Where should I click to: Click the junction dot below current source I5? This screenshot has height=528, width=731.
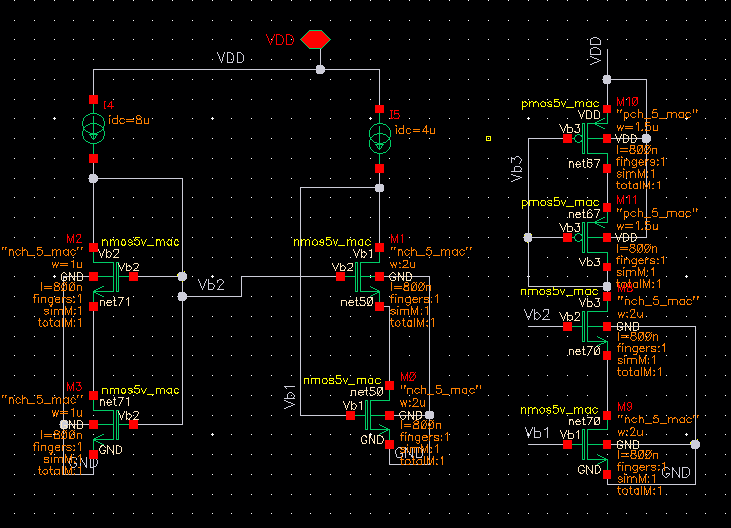pos(379,188)
